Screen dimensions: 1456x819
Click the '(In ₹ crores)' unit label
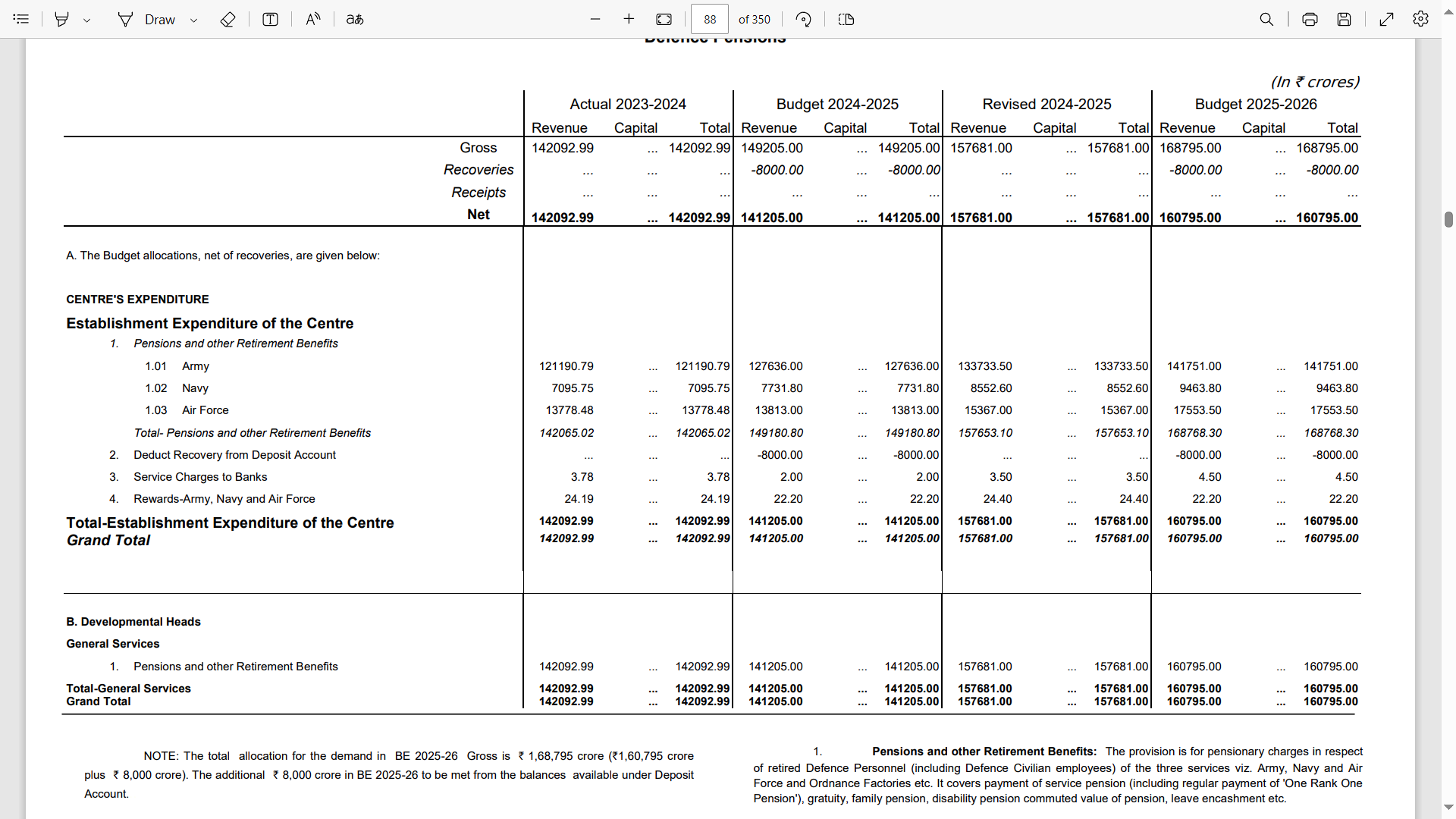pos(1315,82)
